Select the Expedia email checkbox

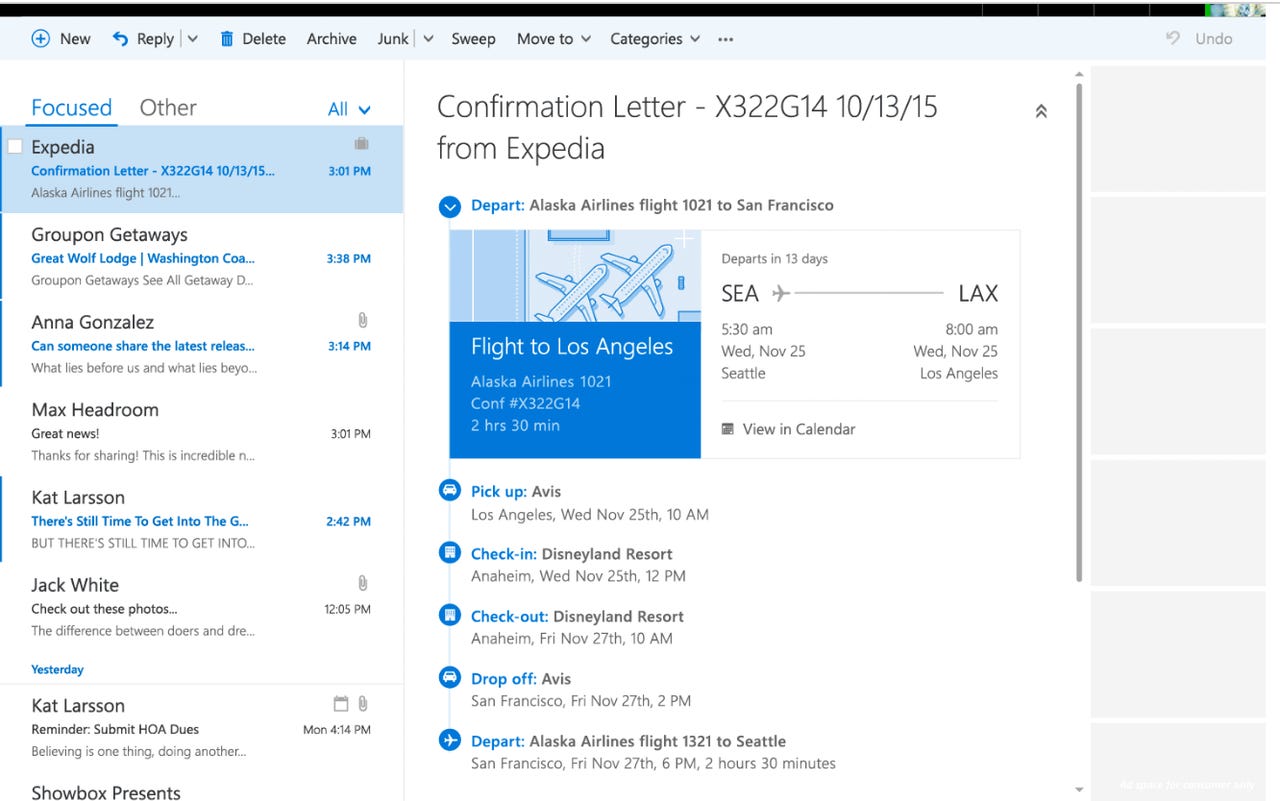(x=15, y=145)
